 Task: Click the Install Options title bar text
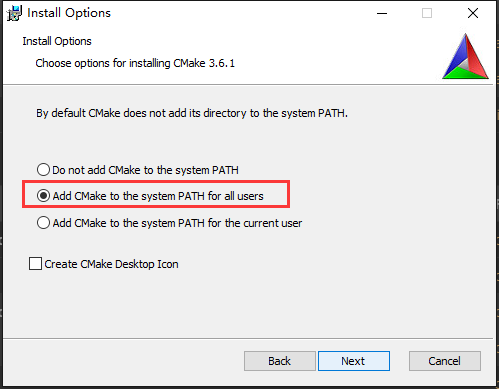69,13
